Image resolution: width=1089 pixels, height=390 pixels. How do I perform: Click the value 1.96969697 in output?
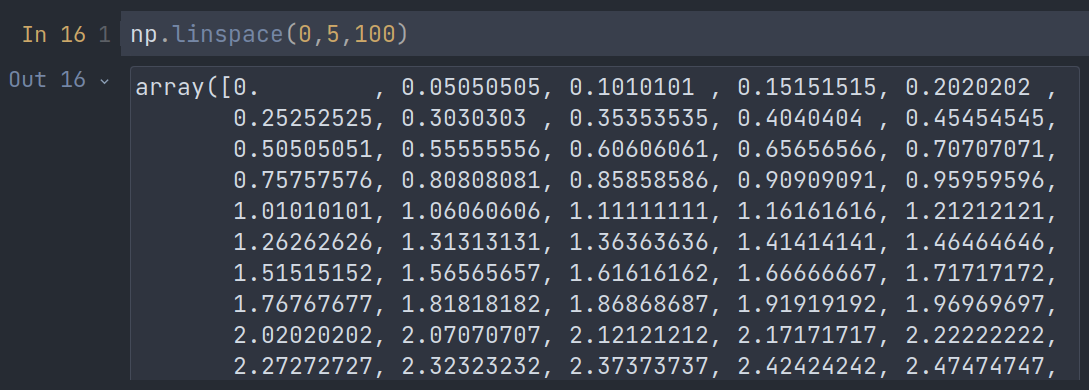(x=975, y=305)
